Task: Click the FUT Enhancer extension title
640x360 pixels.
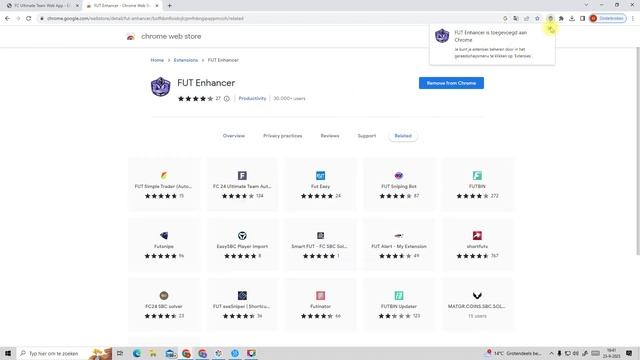Action: (x=206, y=83)
